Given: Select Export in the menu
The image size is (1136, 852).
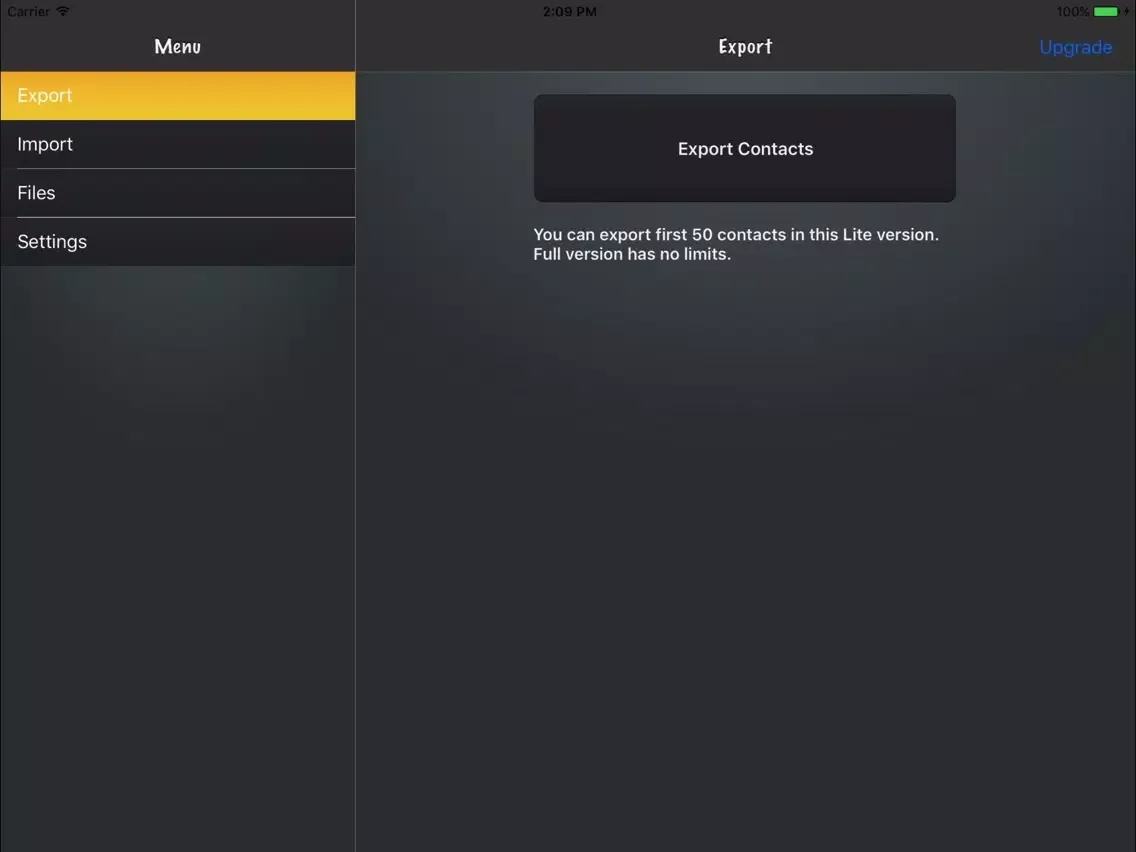Looking at the screenshot, I should [x=178, y=96].
